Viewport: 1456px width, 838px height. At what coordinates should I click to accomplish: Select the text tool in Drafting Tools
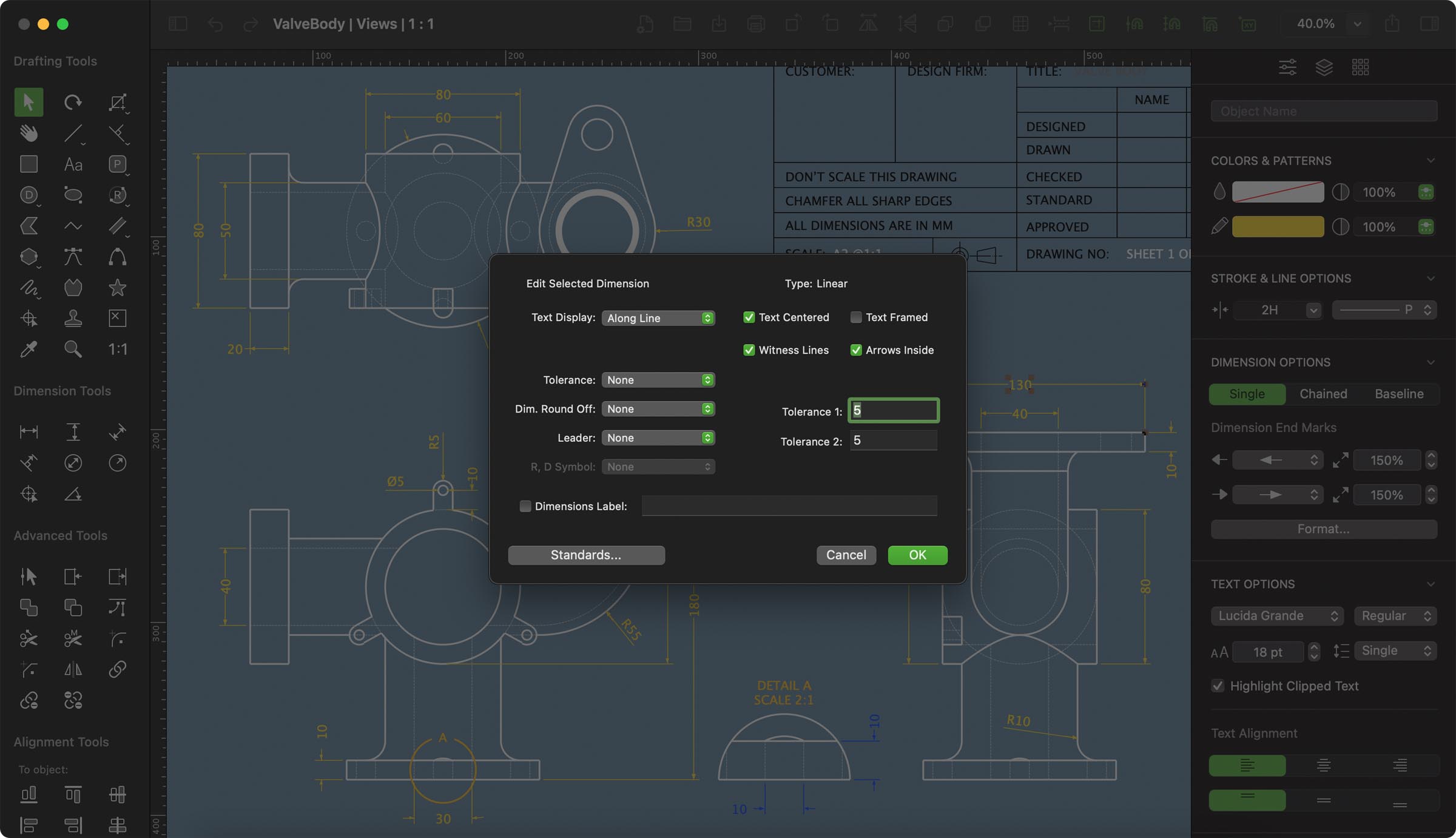pos(73,164)
